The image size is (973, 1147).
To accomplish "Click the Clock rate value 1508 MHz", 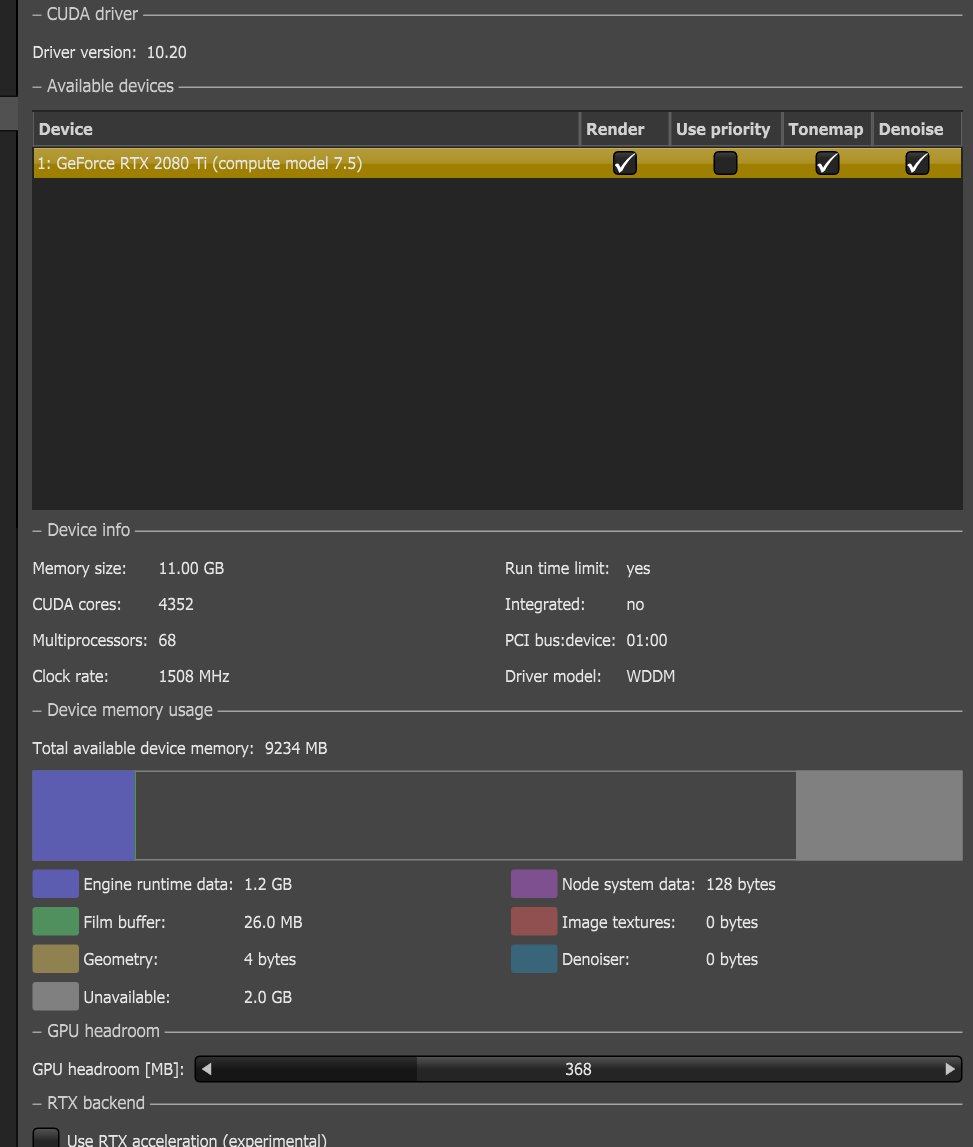I will 194,676.
